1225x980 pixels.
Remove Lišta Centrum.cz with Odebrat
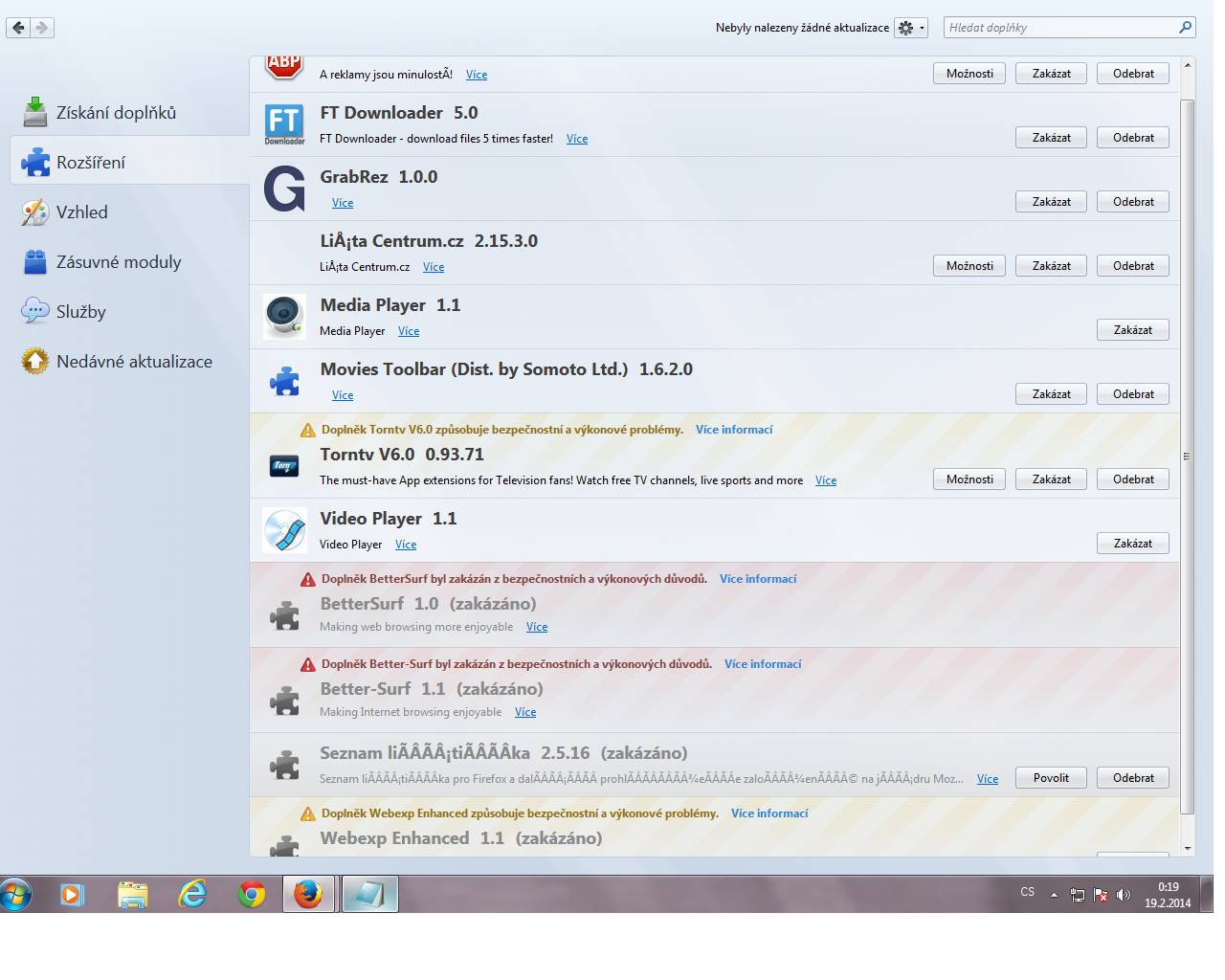point(1133,266)
